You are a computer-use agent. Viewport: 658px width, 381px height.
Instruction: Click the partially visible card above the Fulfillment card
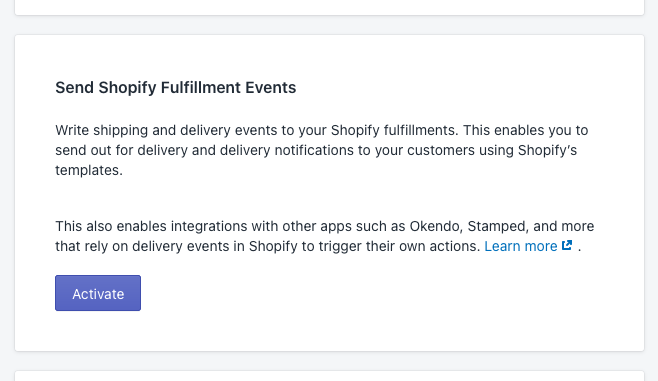(x=329, y=8)
